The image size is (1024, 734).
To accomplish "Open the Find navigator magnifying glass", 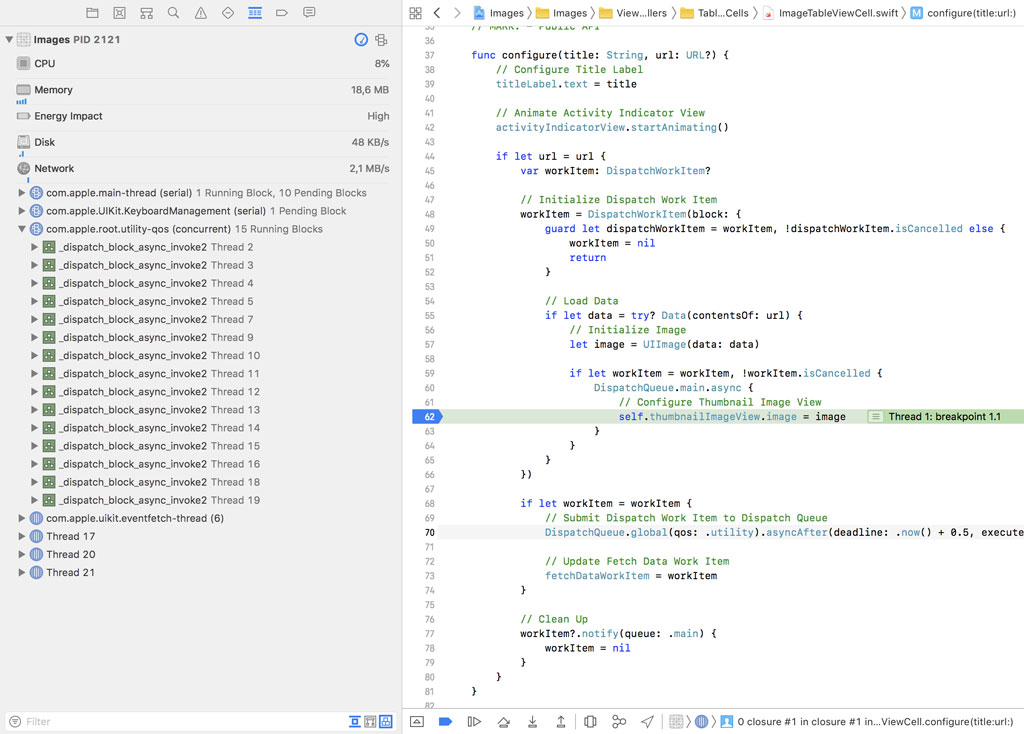I will pos(173,13).
